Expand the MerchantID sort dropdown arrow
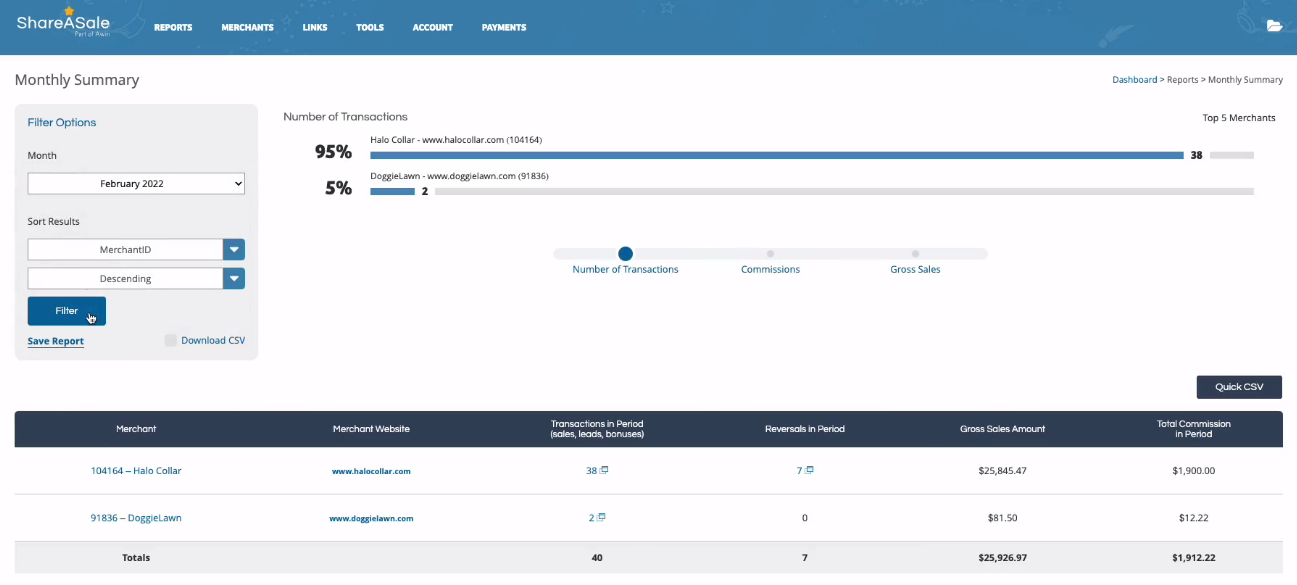 (x=234, y=249)
